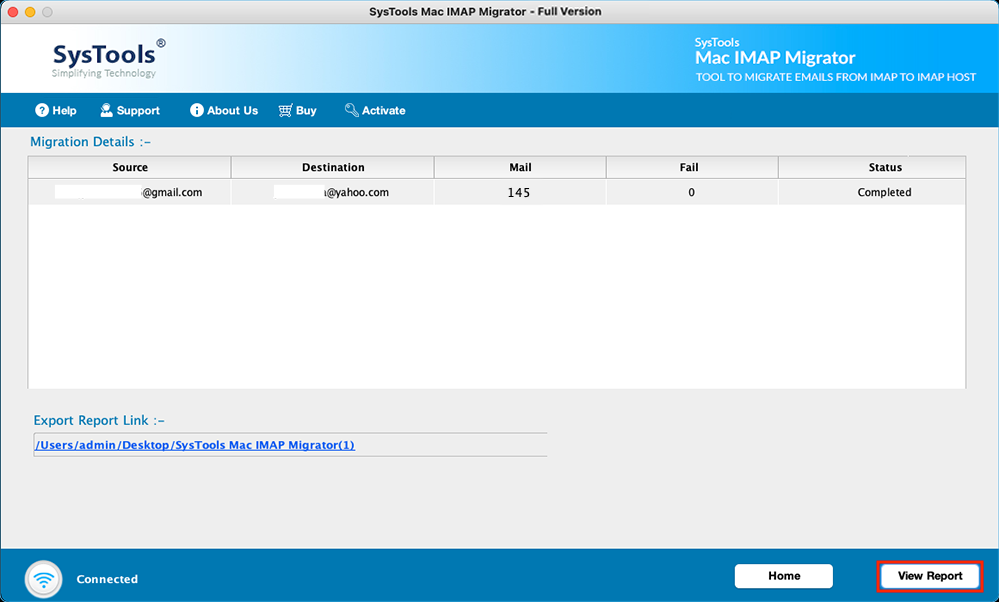Close the window with red button
This screenshot has height=602, width=999.
pyautogui.click(x=12, y=11)
